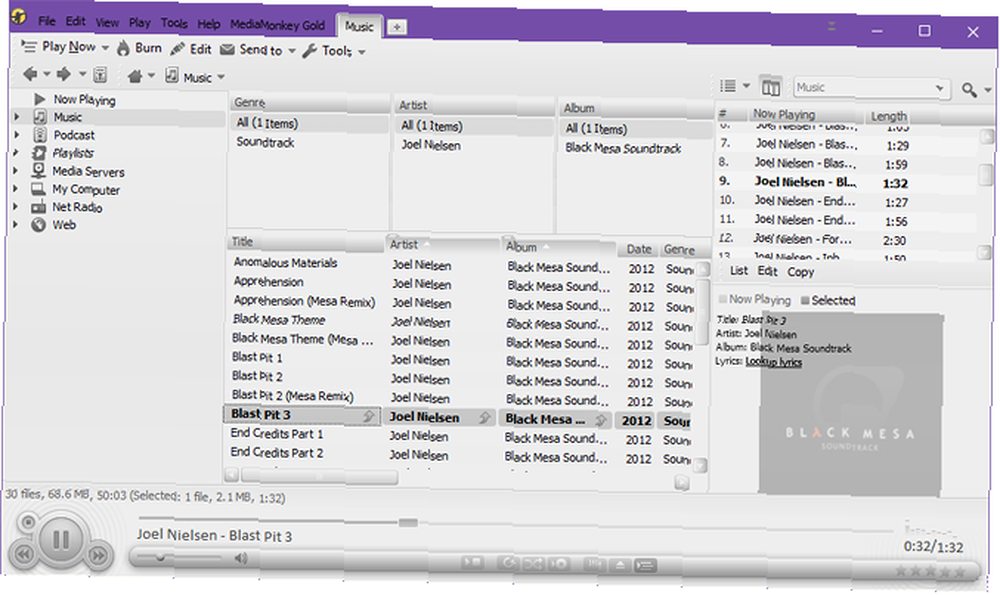
Task: Click the Title column header
Action: (305, 242)
